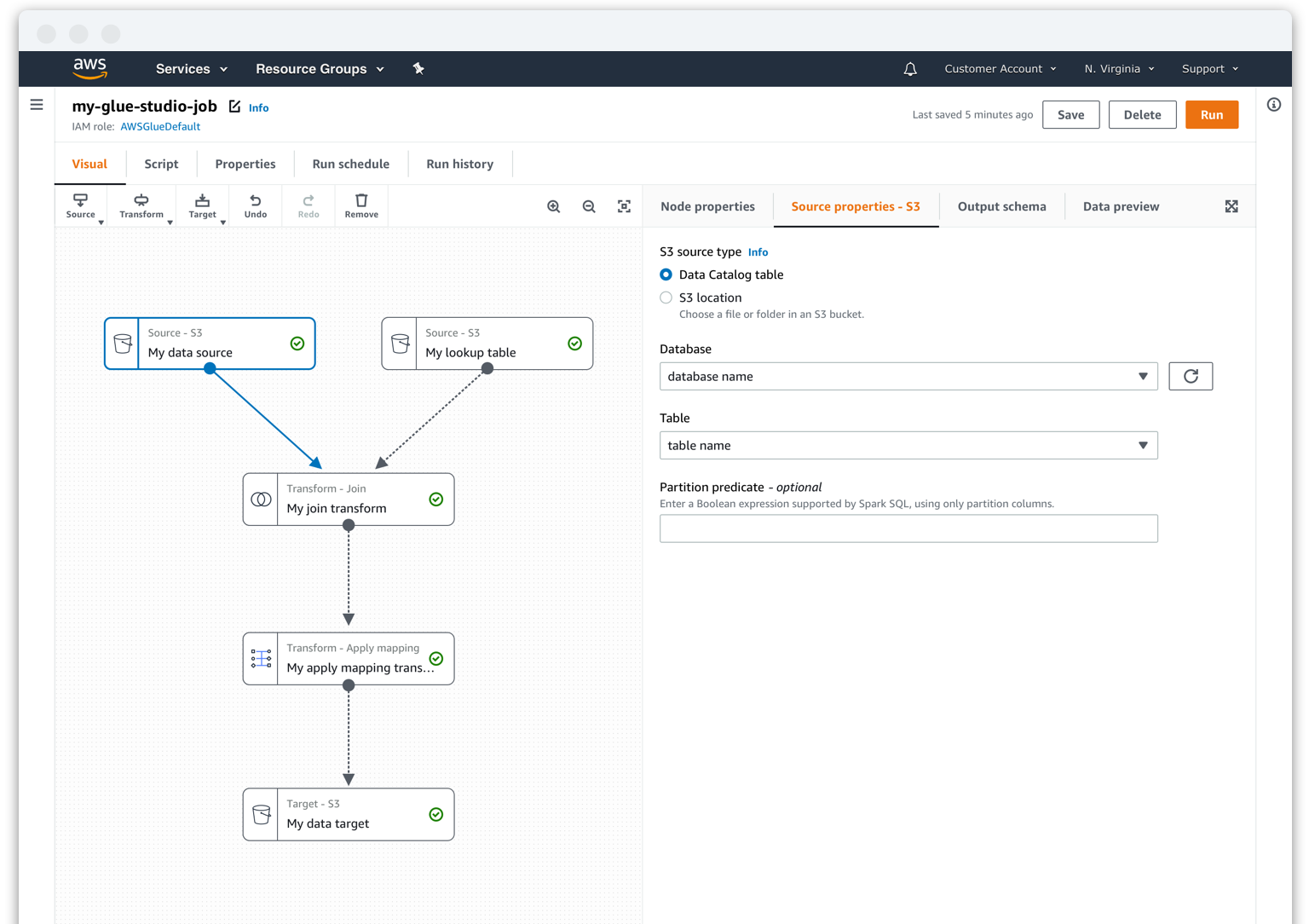Image resolution: width=1309 pixels, height=924 pixels.
Task: Expand the Support menu
Action: pos(1210,69)
